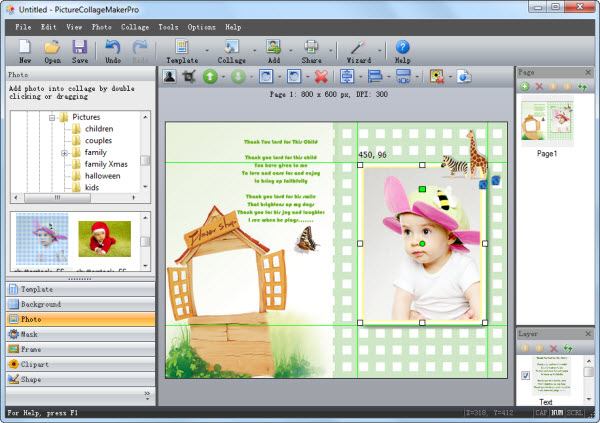Open the Share toolbar dropdown arrow
The height and width of the screenshot is (423, 600).
click(329, 50)
